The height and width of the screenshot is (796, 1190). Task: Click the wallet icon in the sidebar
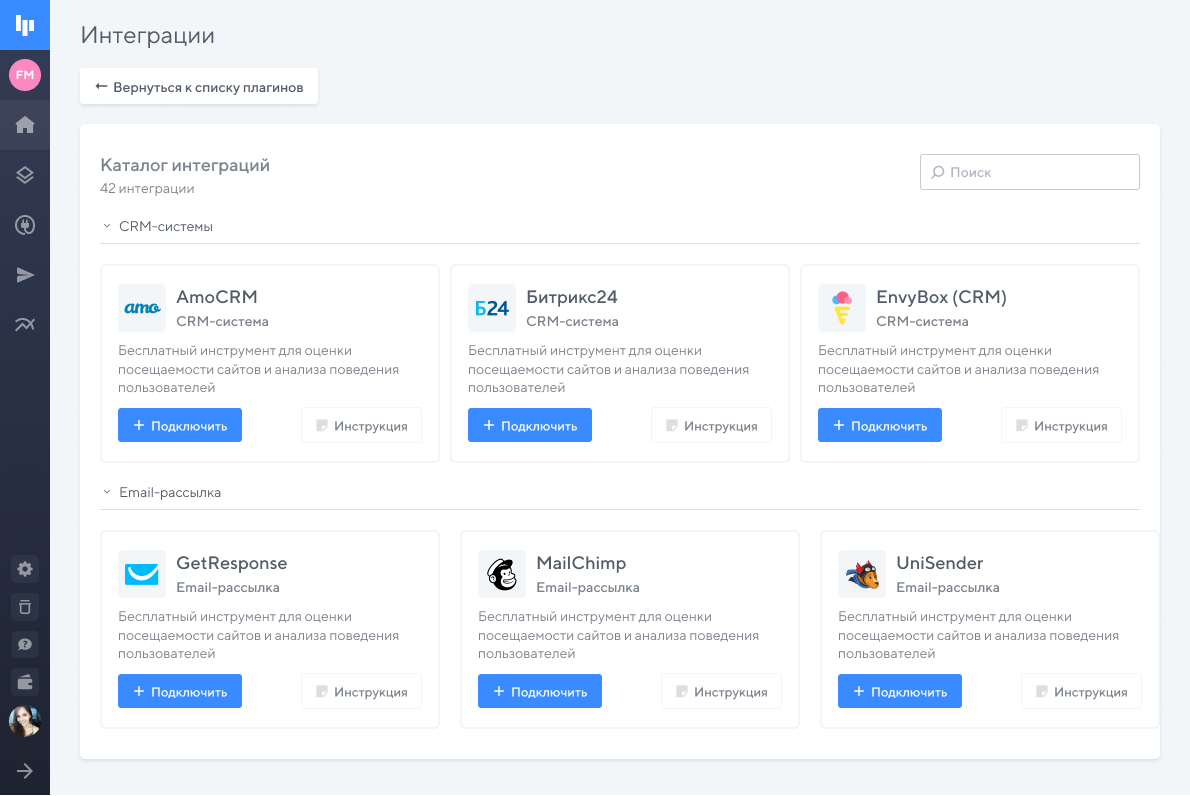pyautogui.click(x=25, y=683)
